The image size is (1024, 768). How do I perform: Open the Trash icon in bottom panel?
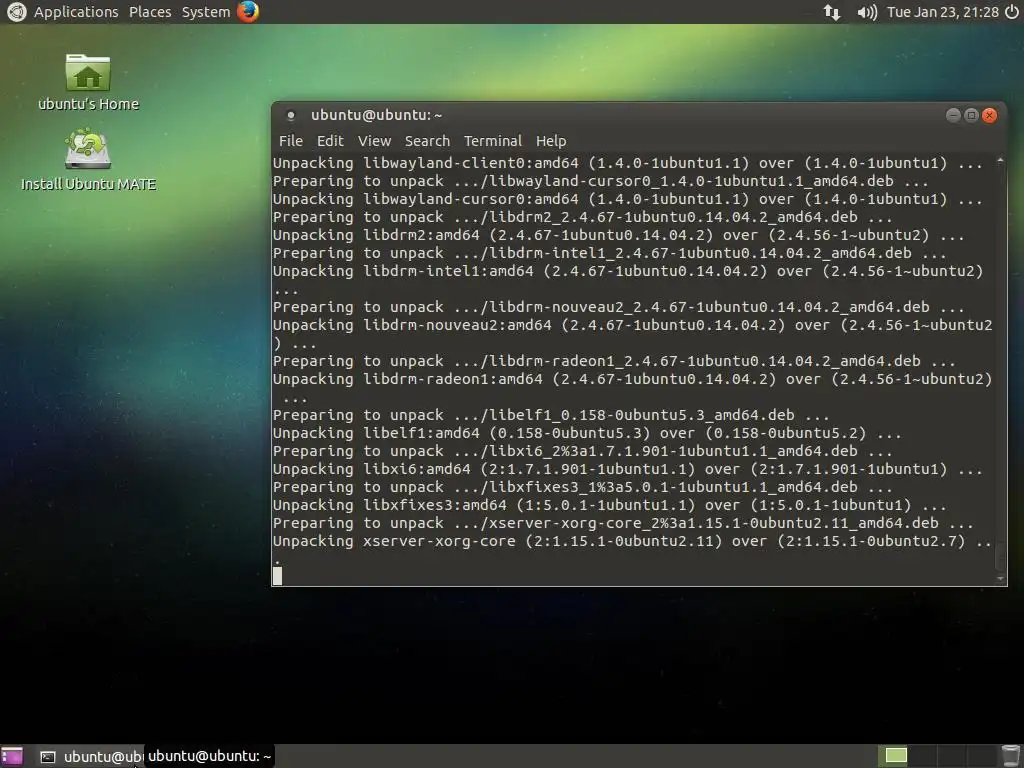pos(1011,756)
